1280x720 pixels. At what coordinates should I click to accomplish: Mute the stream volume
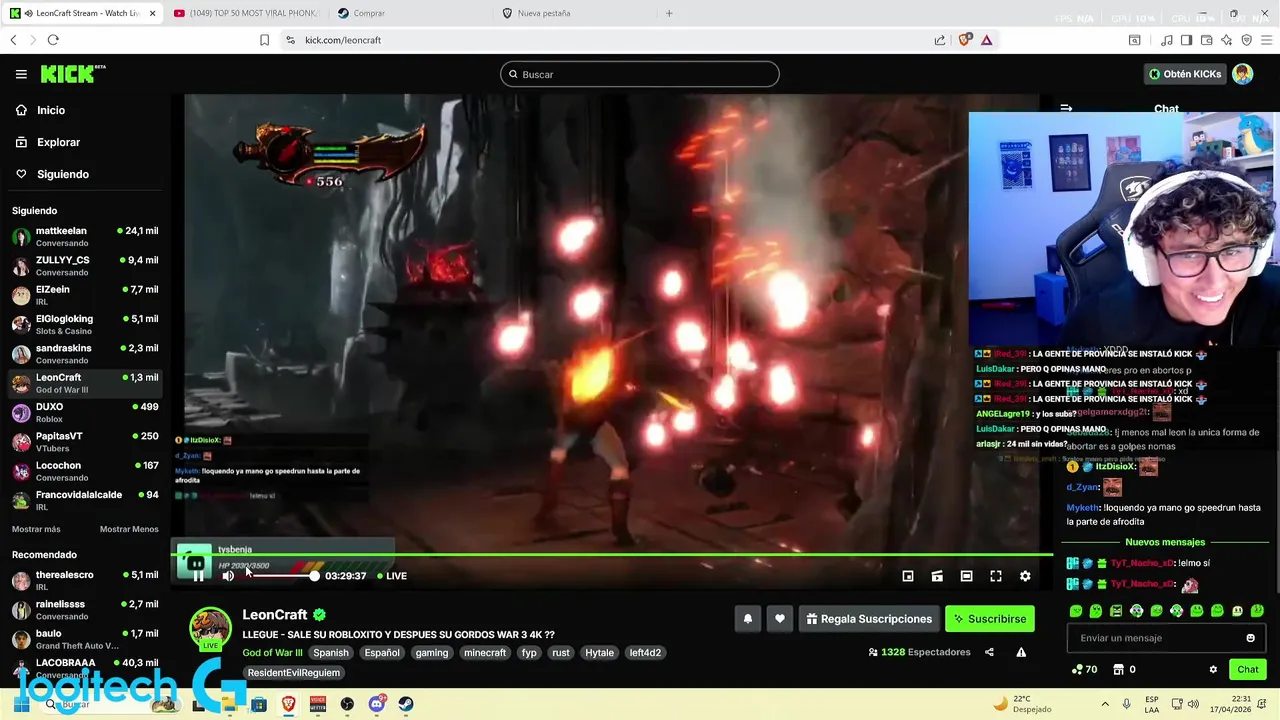pyautogui.click(x=228, y=576)
